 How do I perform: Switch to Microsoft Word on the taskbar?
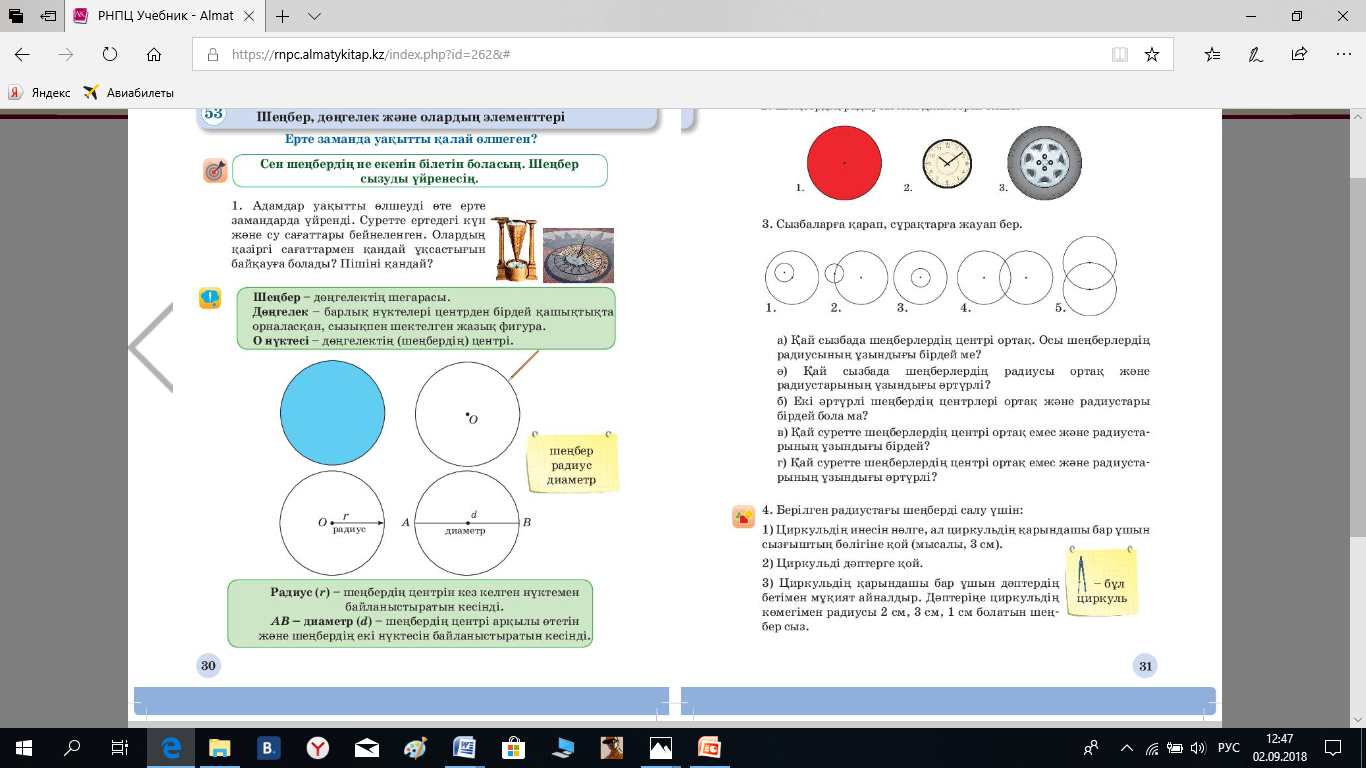465,748
